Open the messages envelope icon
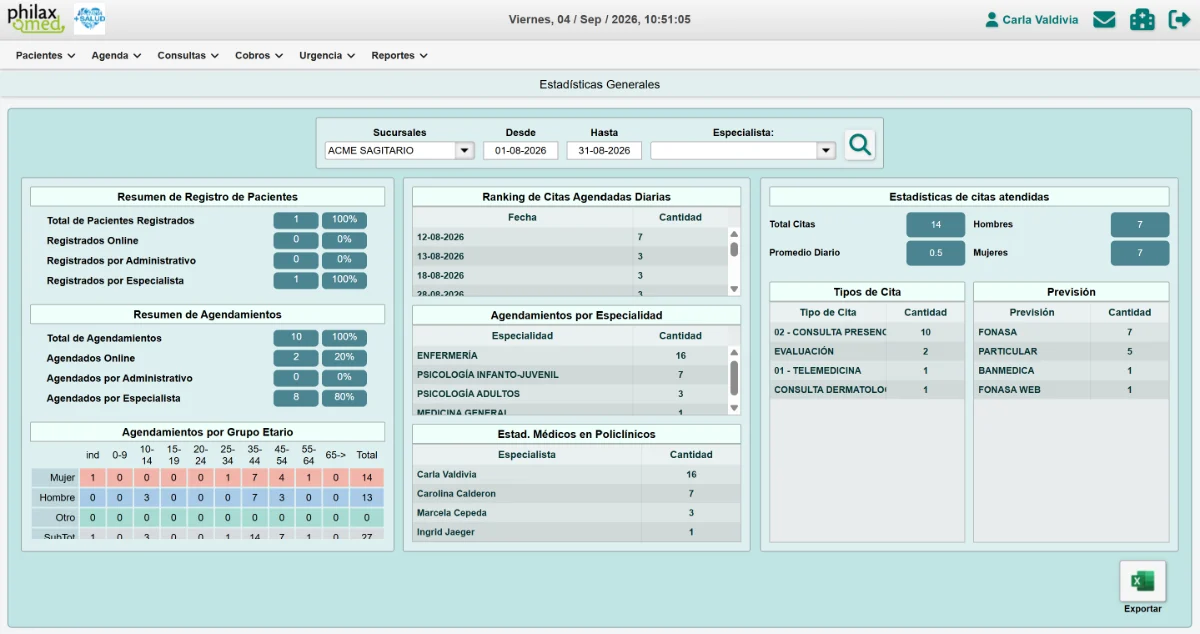The width and height of the screenshot is (1200, 634). pos(1104,20)
